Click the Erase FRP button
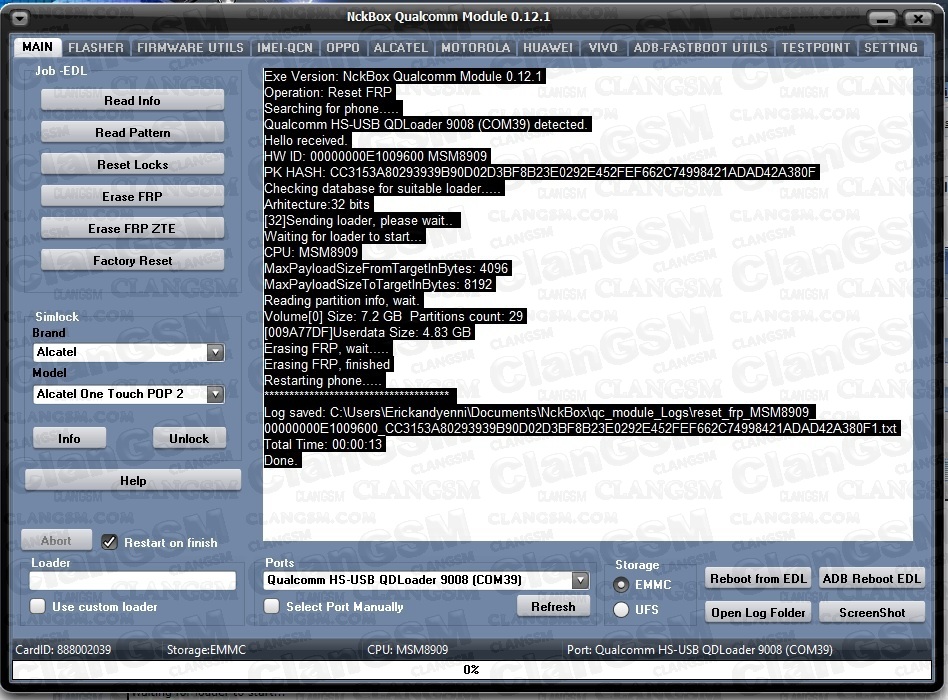The width and height of the screenshot is (948, 700). 132,196
